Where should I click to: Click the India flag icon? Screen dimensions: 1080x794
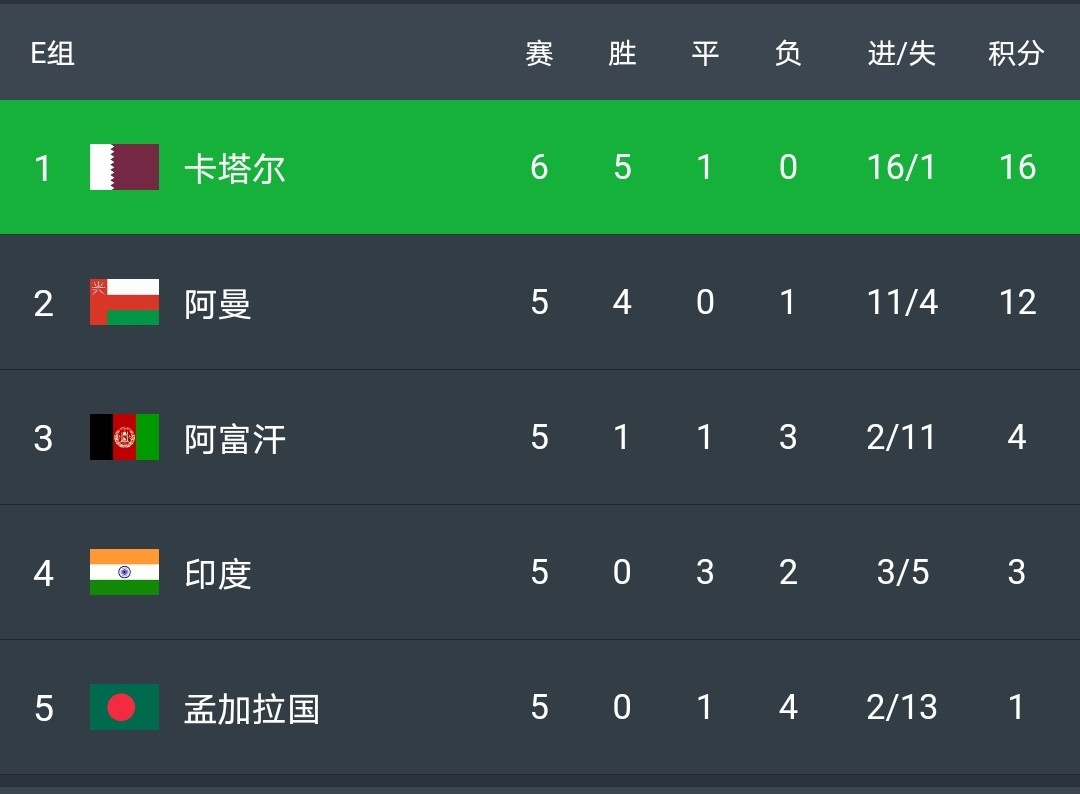point(123,573)
